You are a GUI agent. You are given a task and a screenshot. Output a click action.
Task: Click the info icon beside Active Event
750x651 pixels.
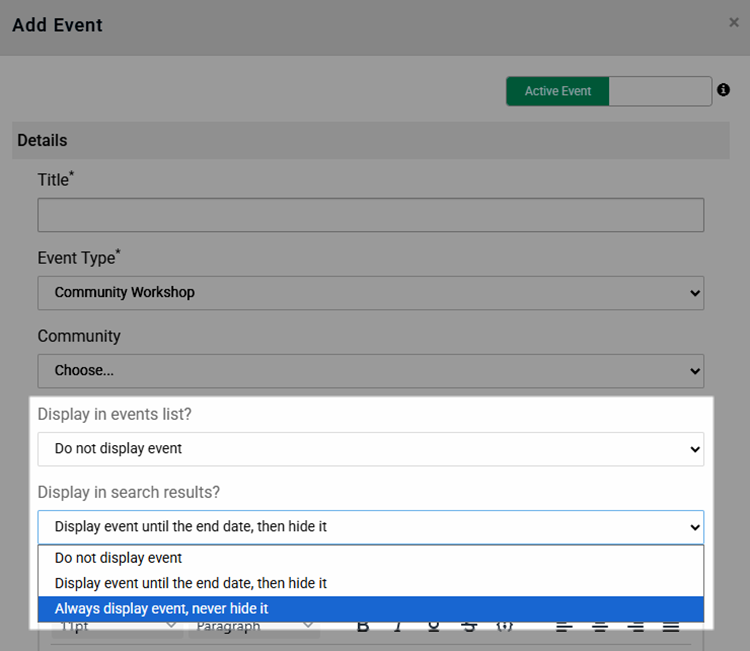[723, 91]
